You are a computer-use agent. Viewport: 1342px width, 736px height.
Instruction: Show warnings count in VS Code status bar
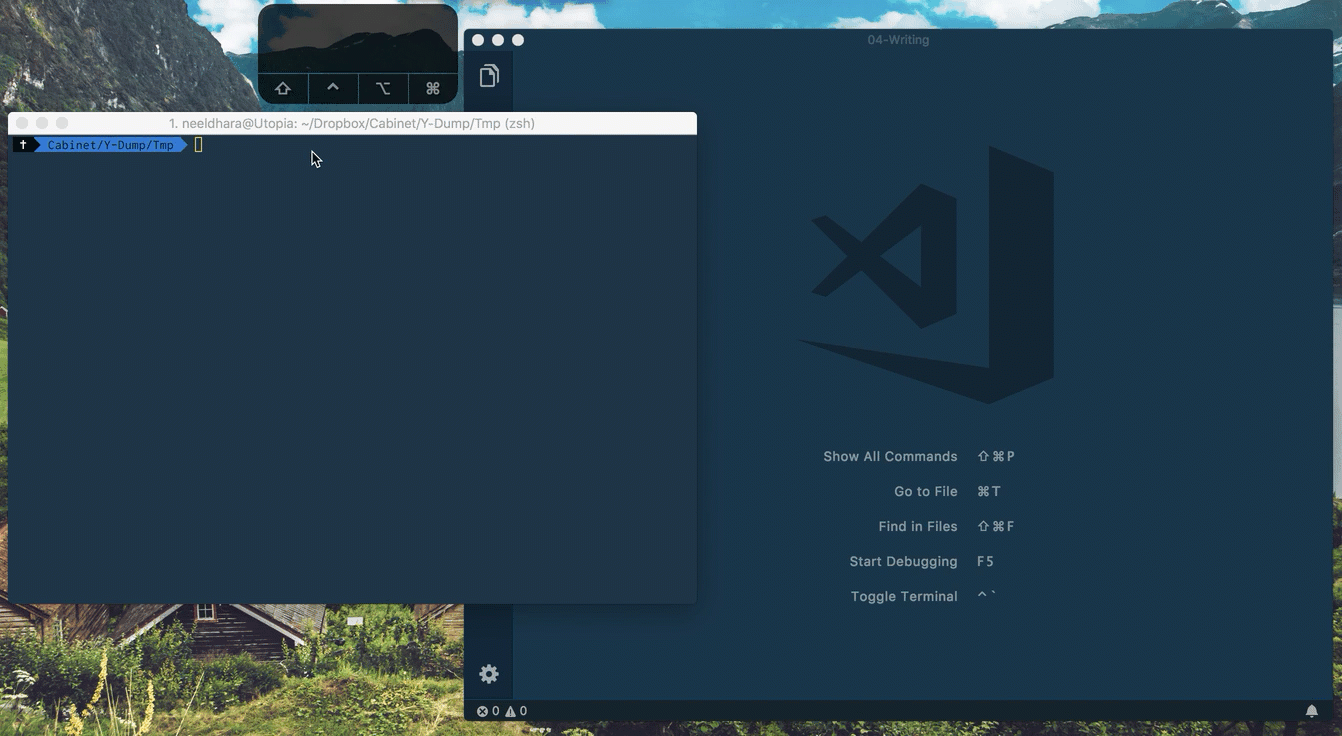coord(516,711)
